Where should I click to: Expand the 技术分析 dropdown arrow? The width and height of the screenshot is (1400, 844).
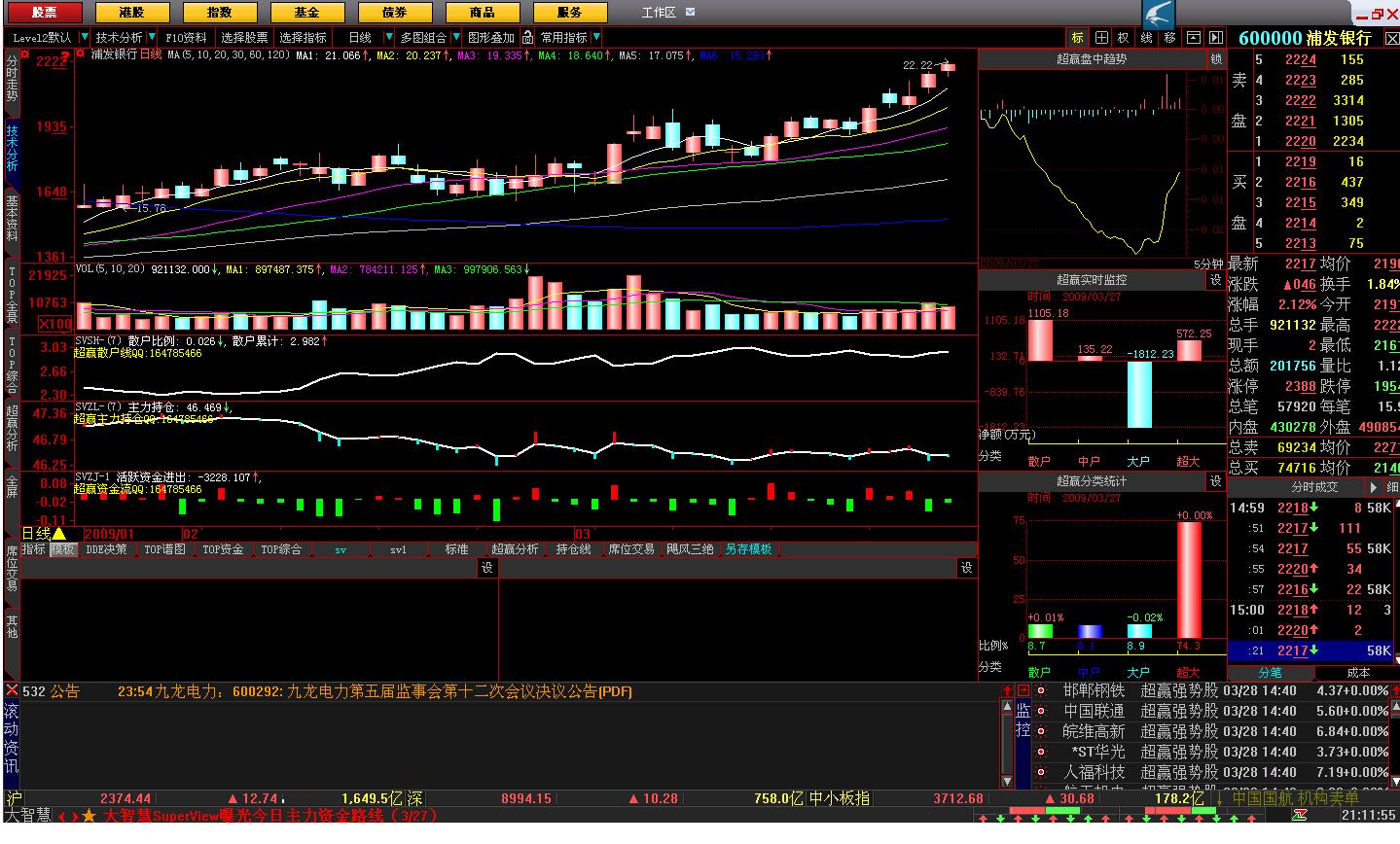151,38
